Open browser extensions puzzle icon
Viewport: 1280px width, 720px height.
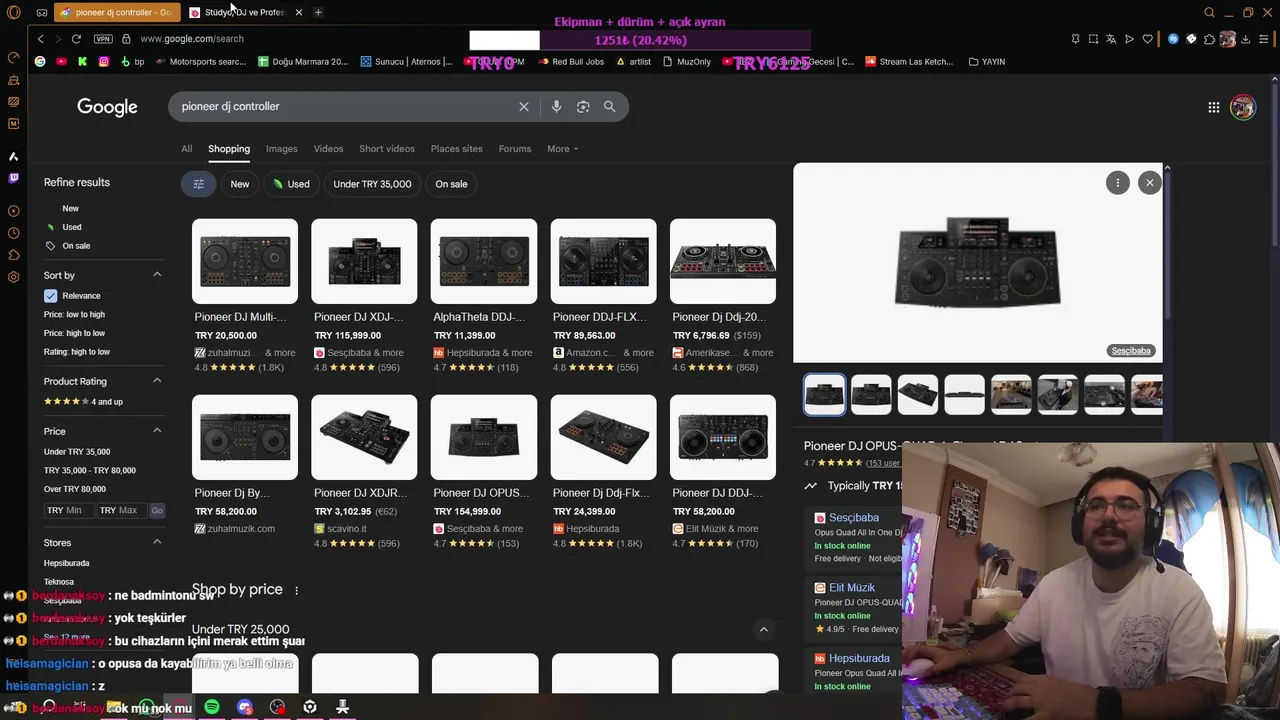[1209, 39]
